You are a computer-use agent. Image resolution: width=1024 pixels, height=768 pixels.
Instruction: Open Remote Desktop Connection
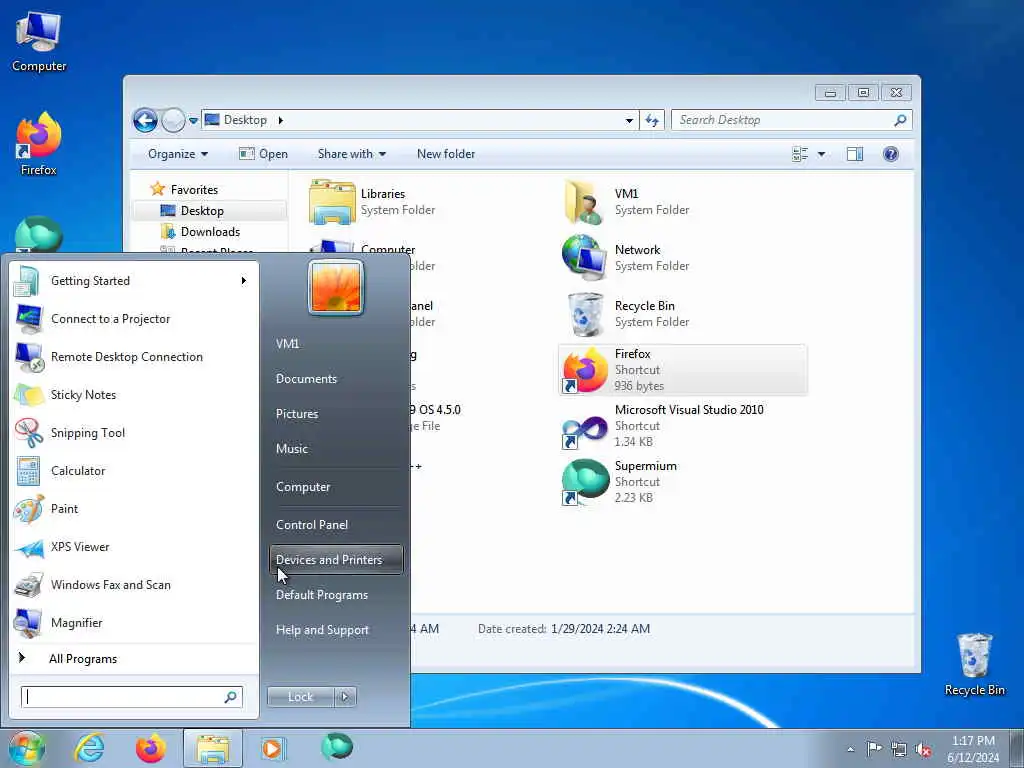(x=134, y=357)
